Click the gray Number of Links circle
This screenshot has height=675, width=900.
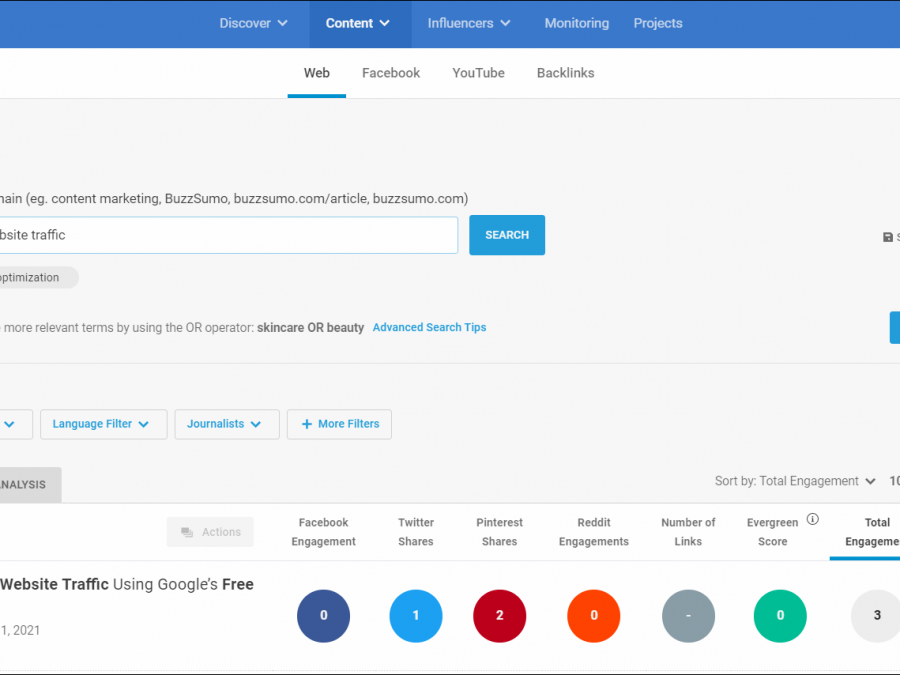pos(688,616)
